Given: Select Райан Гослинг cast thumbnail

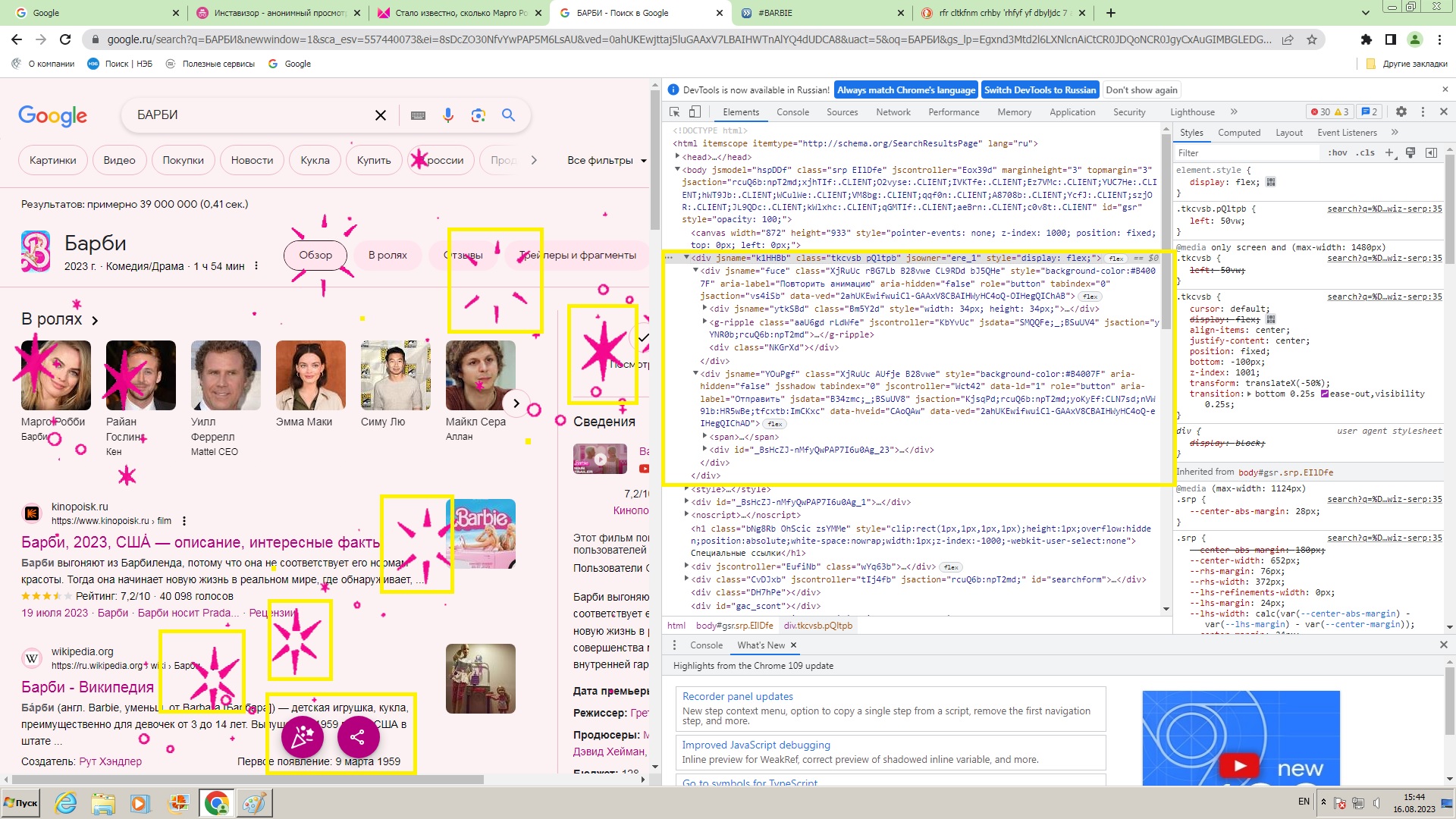Looking at the screenshot, I should click(x=141, y=375).
